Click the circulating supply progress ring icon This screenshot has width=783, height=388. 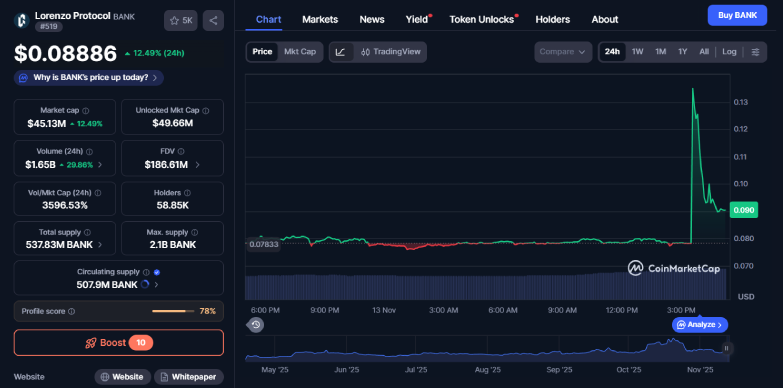[145, 285]
